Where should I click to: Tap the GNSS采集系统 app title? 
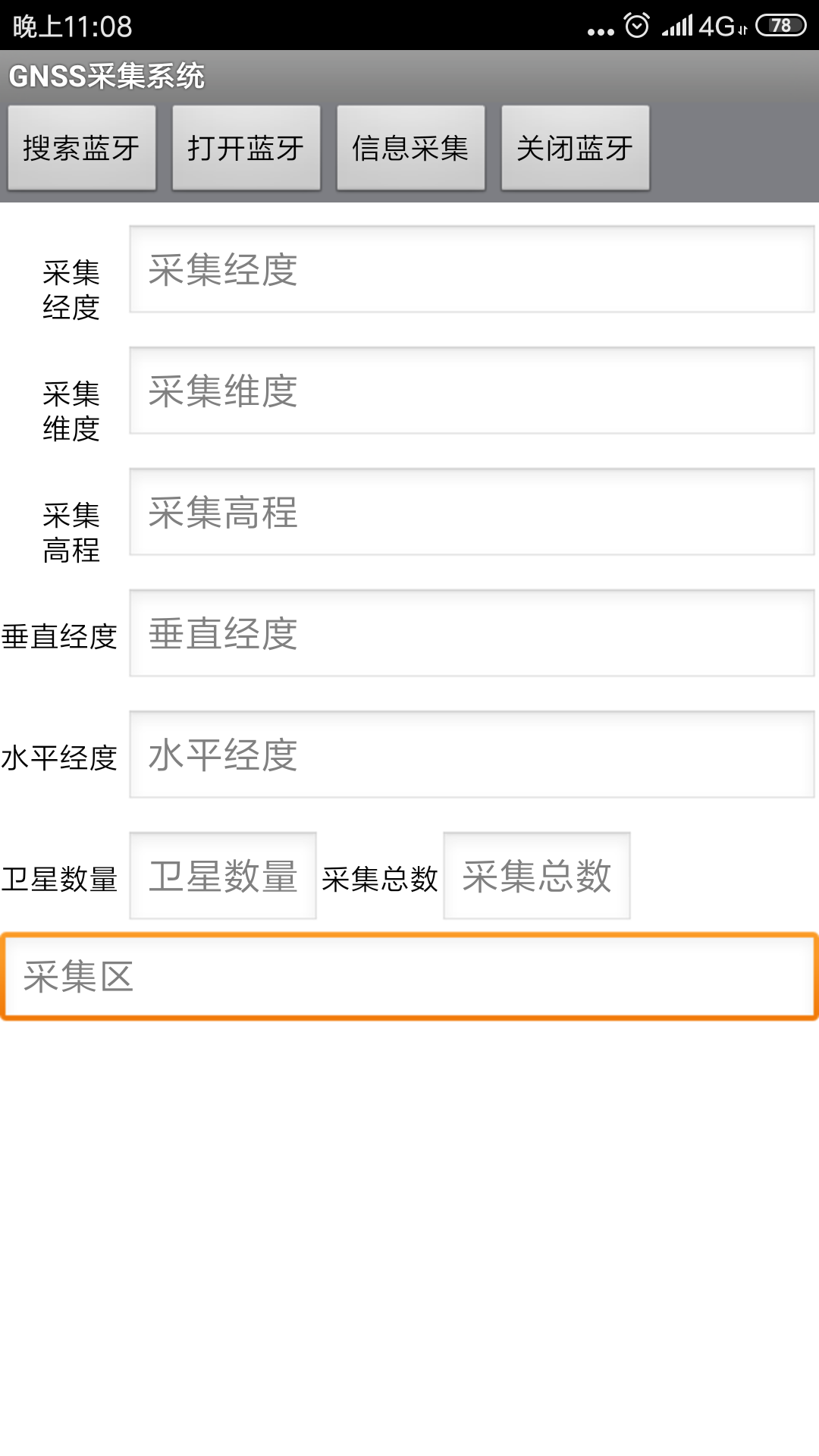pyautogui.click(x=107, y=77)
